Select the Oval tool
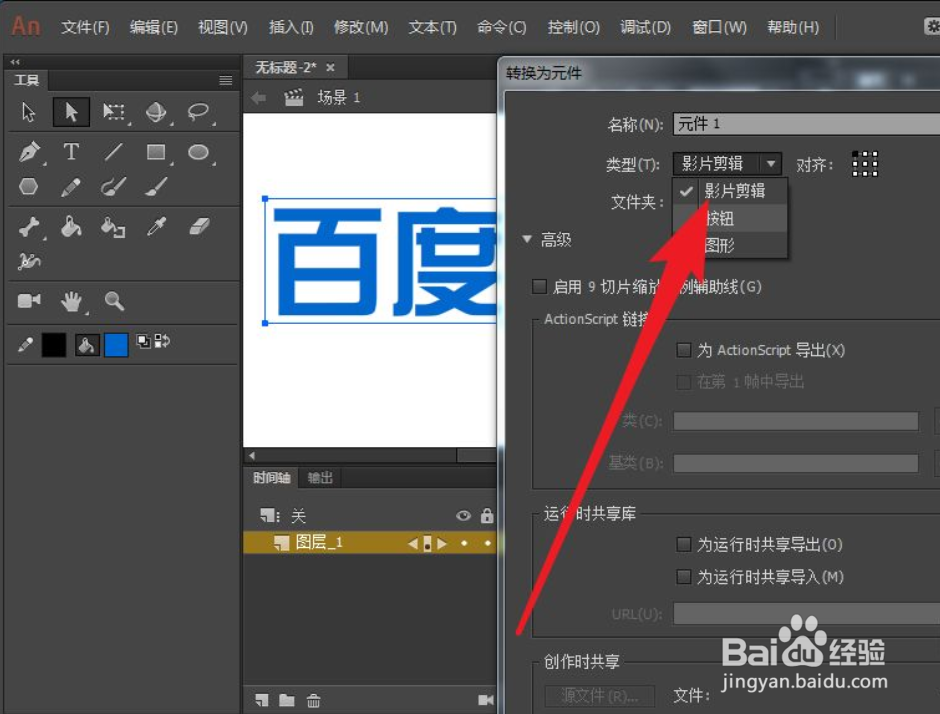The image size is (940, 714). (x=198, y=152)
